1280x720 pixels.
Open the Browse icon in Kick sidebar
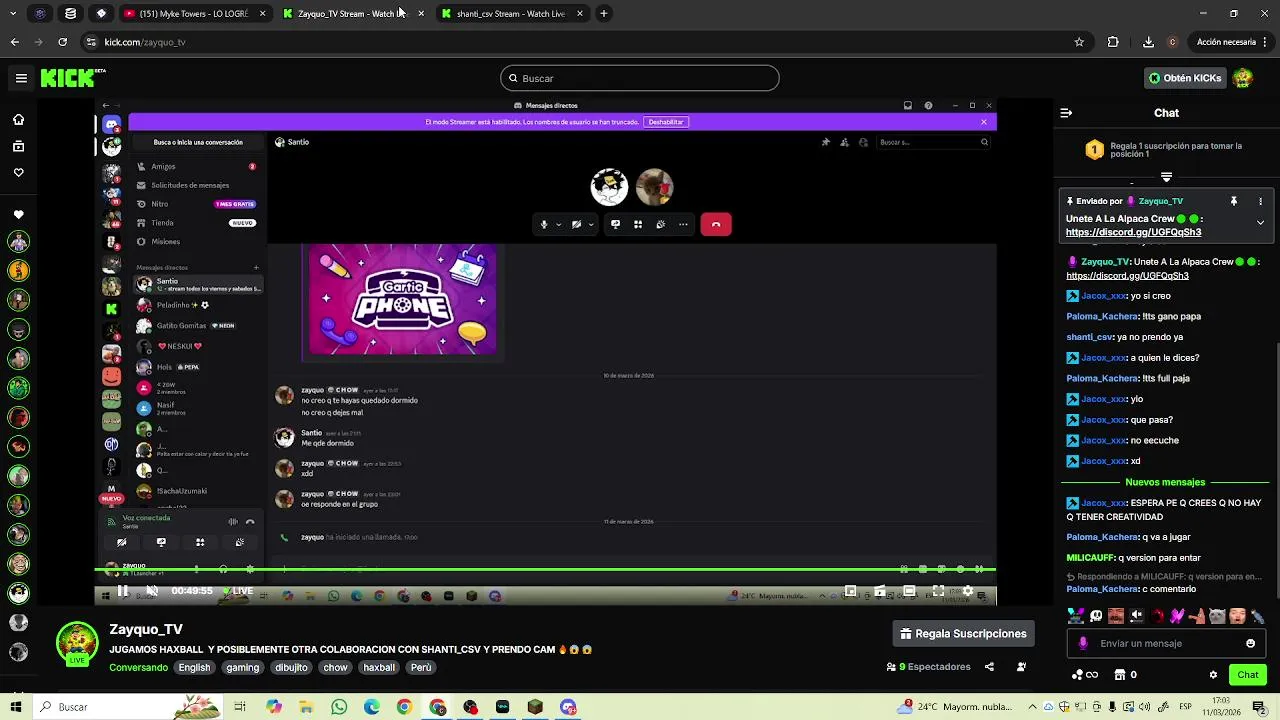18,146
